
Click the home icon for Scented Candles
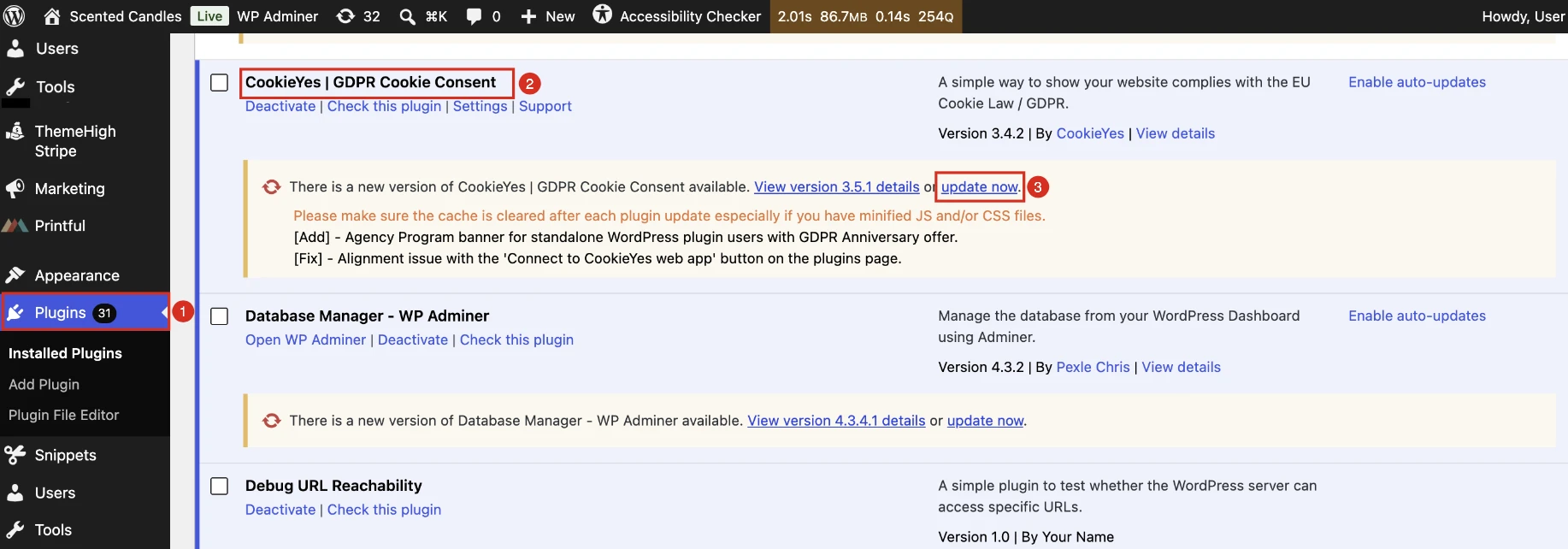pos(52,16)
